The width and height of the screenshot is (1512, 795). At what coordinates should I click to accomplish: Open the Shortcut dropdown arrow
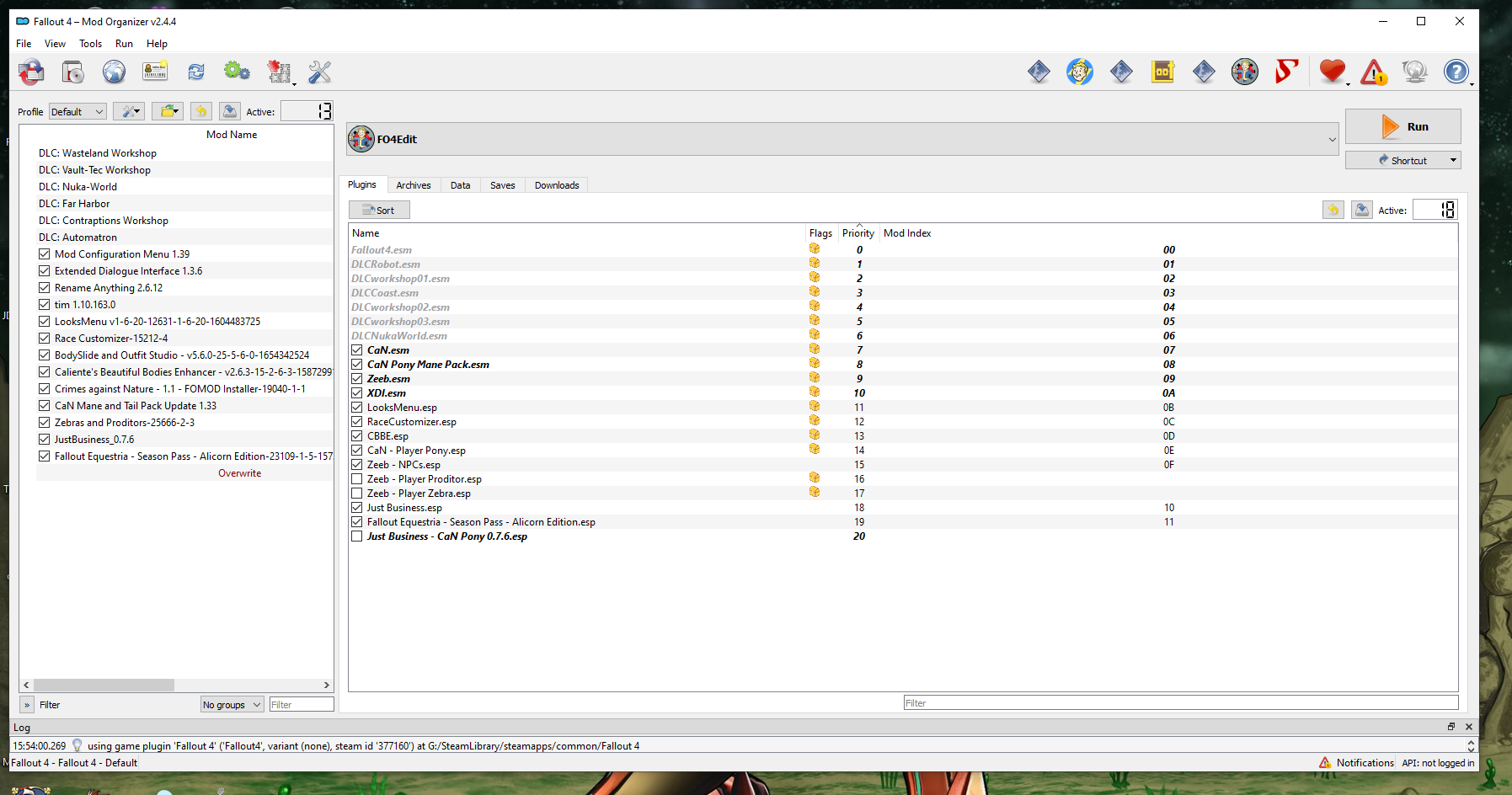(1453, 160)
